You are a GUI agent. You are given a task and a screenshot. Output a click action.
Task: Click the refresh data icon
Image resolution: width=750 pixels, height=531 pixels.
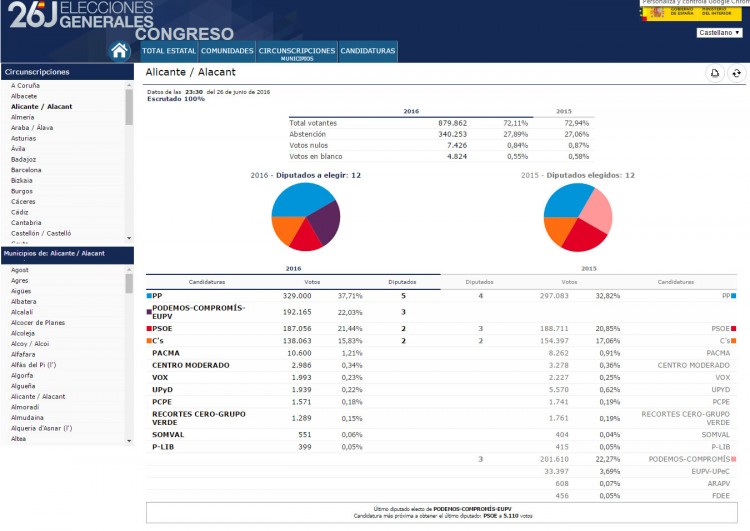point(737,73)
